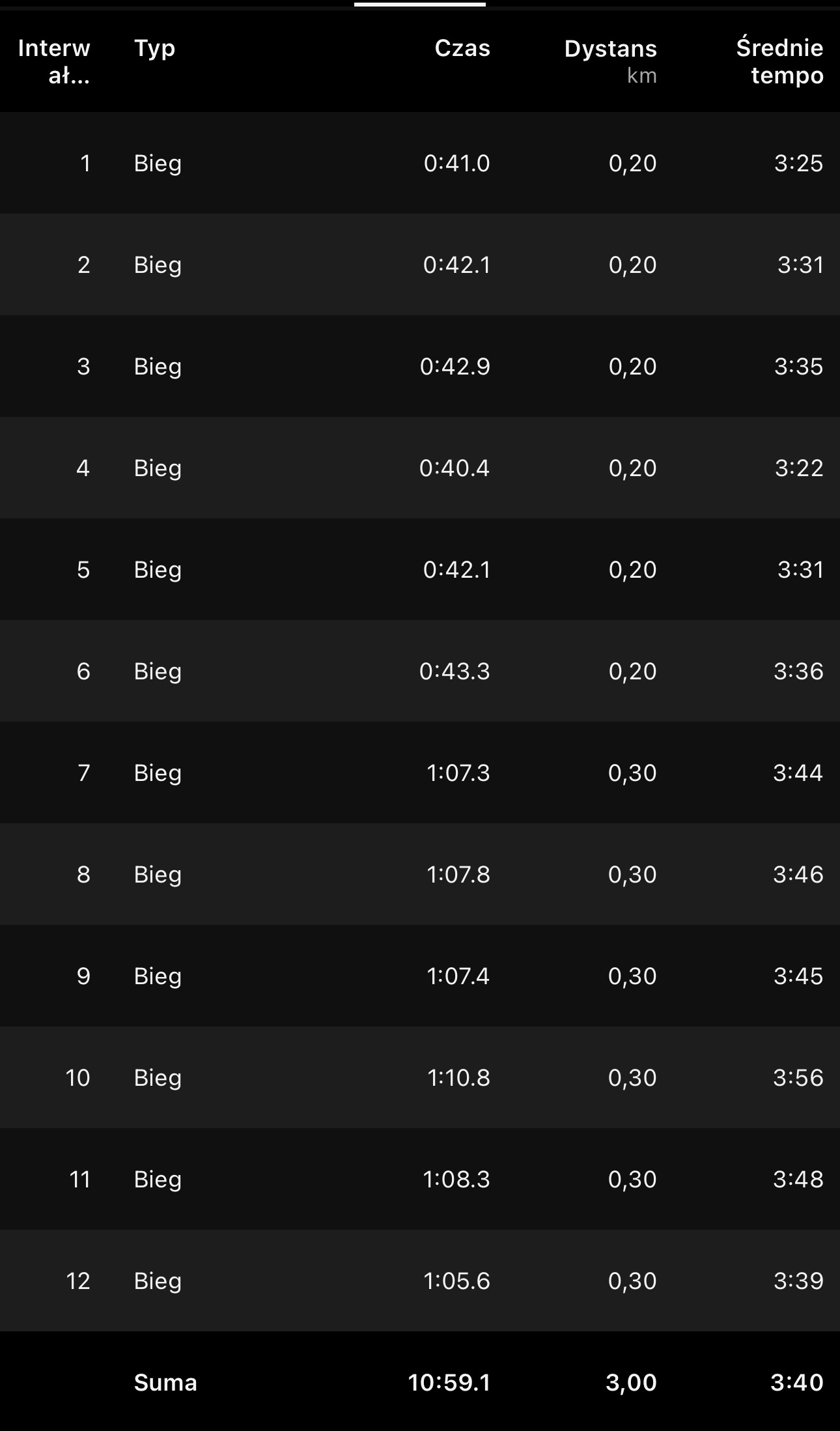Tap the Interwał column header
The width and height of the screenshot is (840, 1431).
54,62
